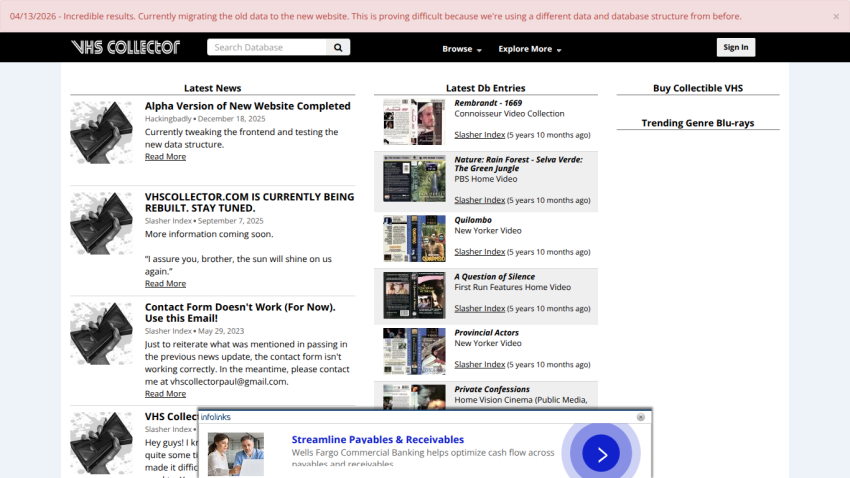Click New Yorker Video under Quilombo
Viewport: 850px width, 478px height.
click(x=488, y=231)
